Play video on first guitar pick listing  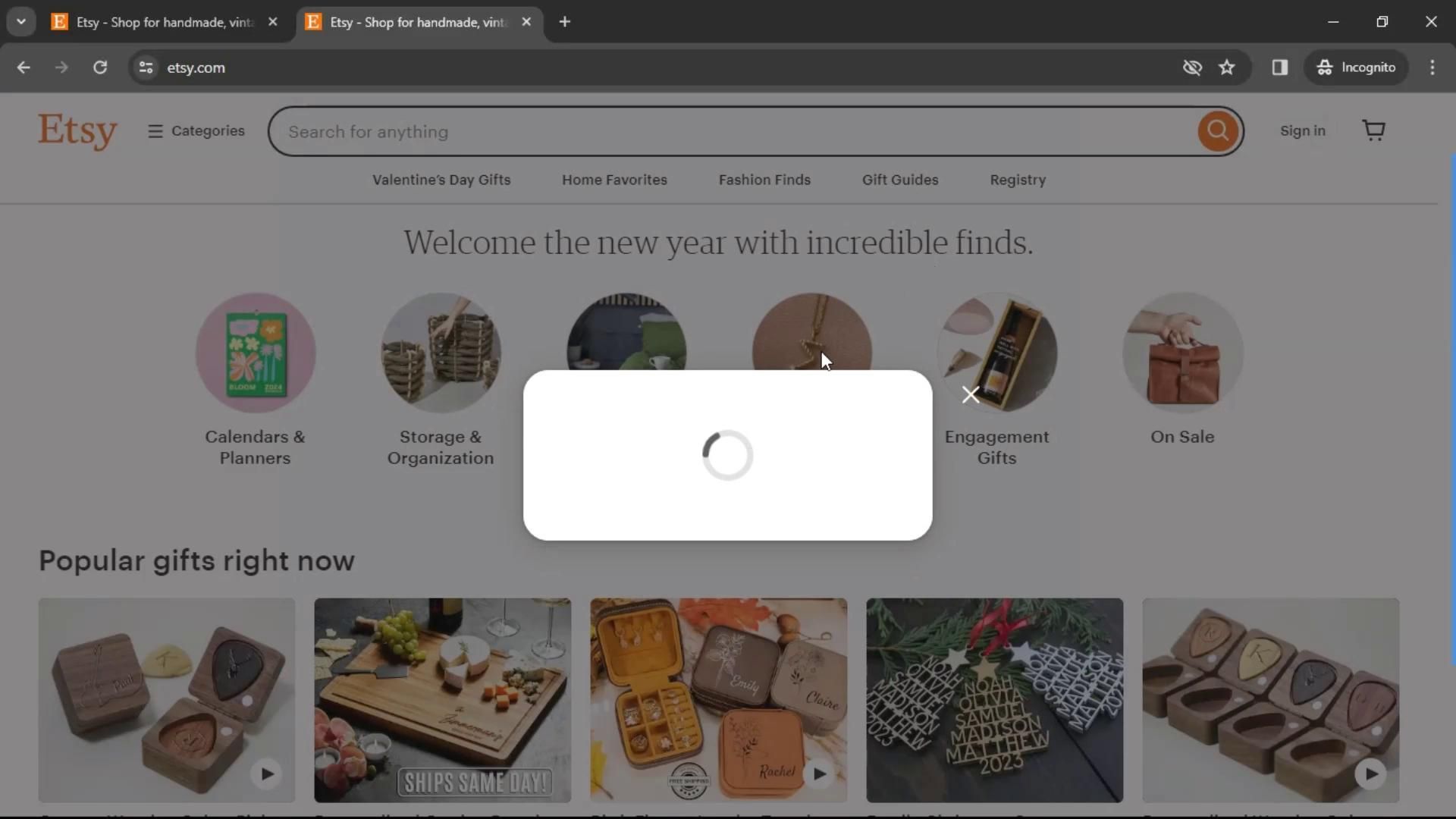click(266, 774)
